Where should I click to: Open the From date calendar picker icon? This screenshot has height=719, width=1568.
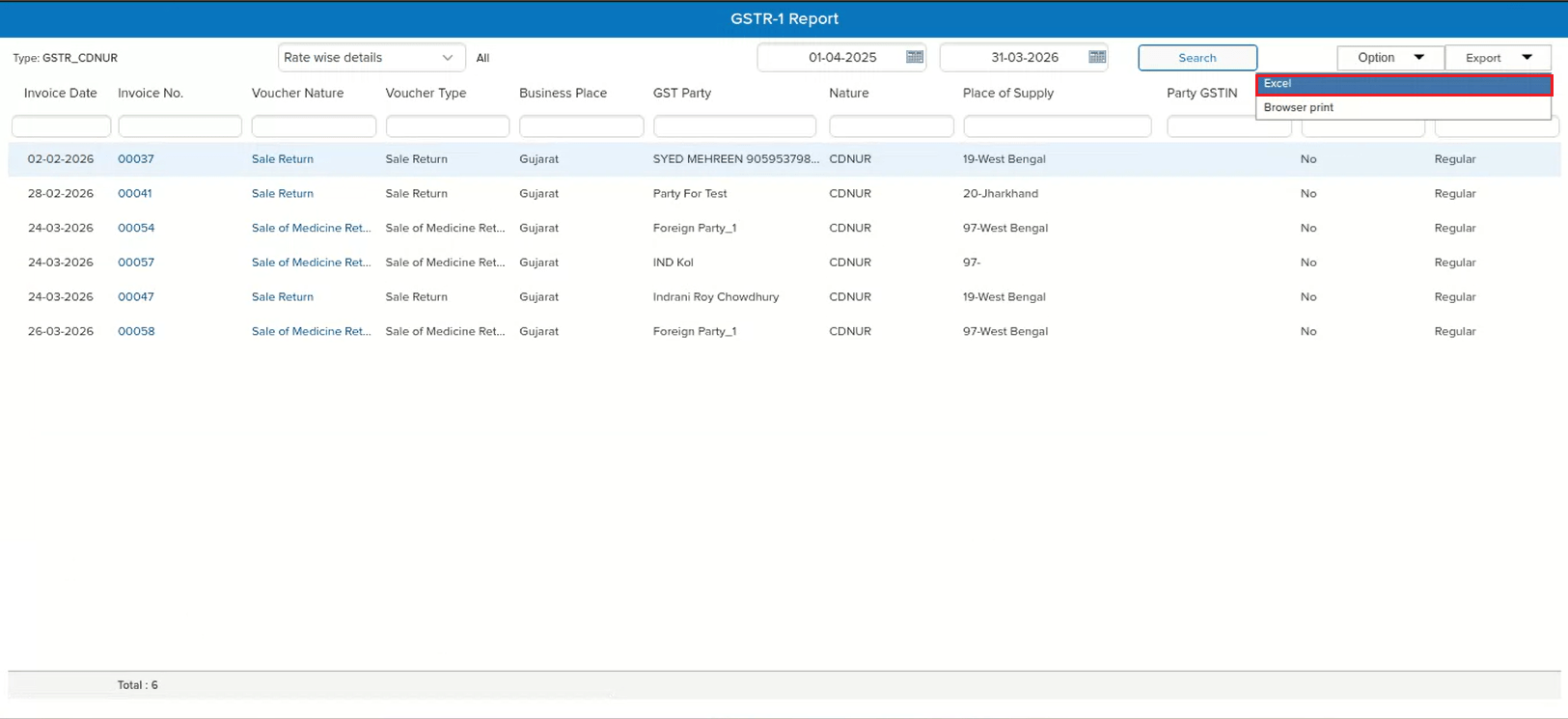click(x=914, y=57)
